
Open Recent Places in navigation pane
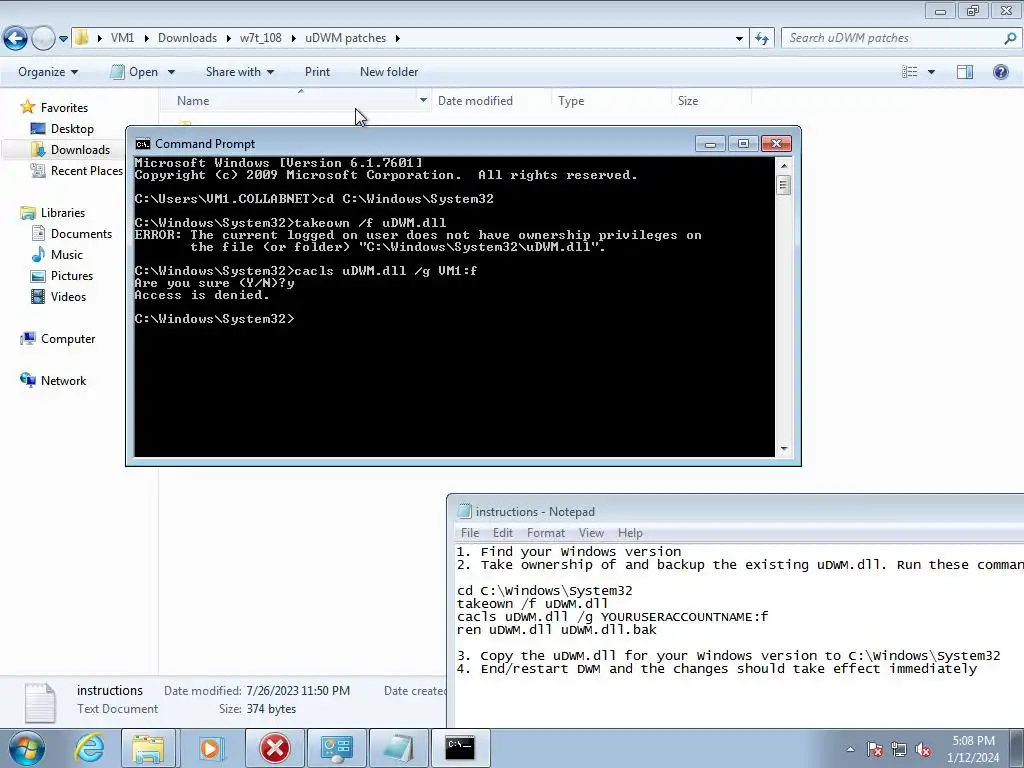(86, 170)
